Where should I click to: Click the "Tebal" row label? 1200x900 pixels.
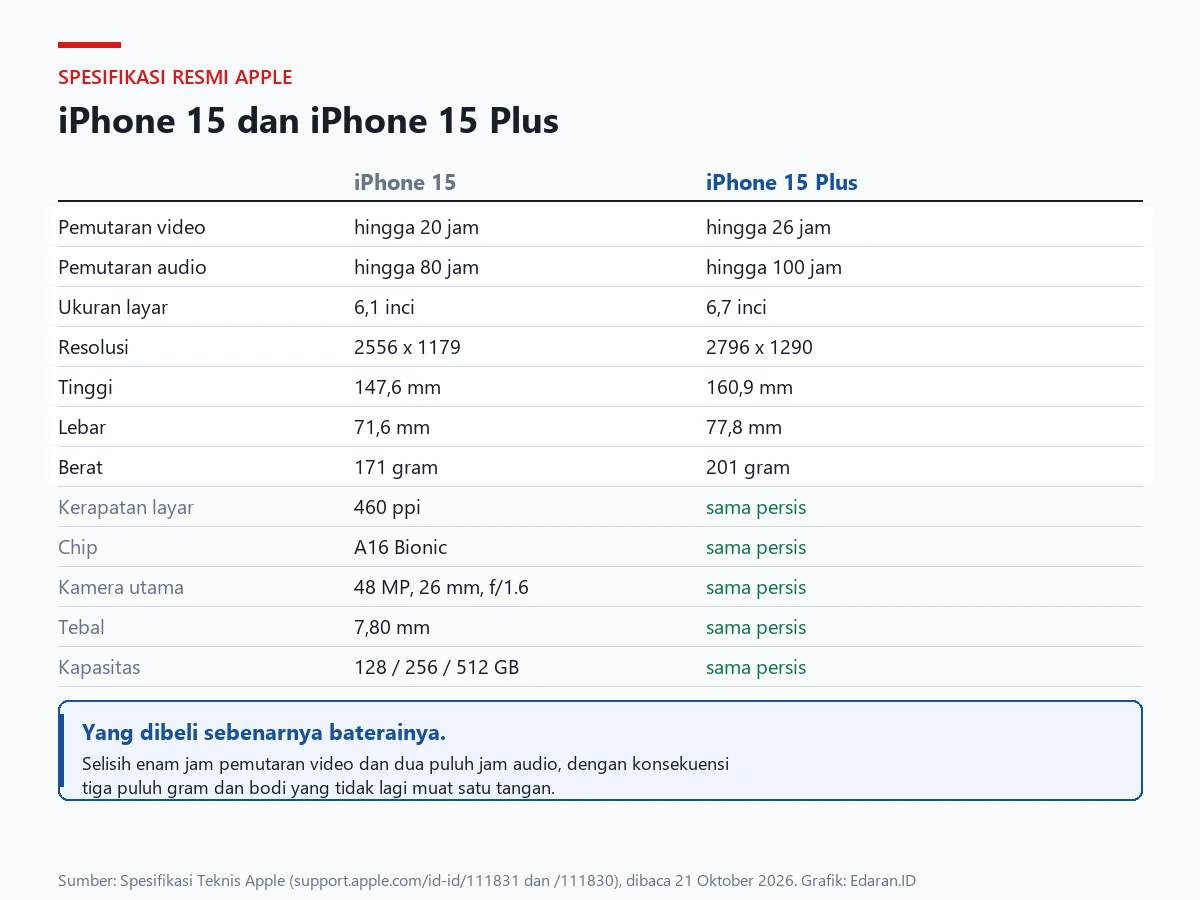81,627
